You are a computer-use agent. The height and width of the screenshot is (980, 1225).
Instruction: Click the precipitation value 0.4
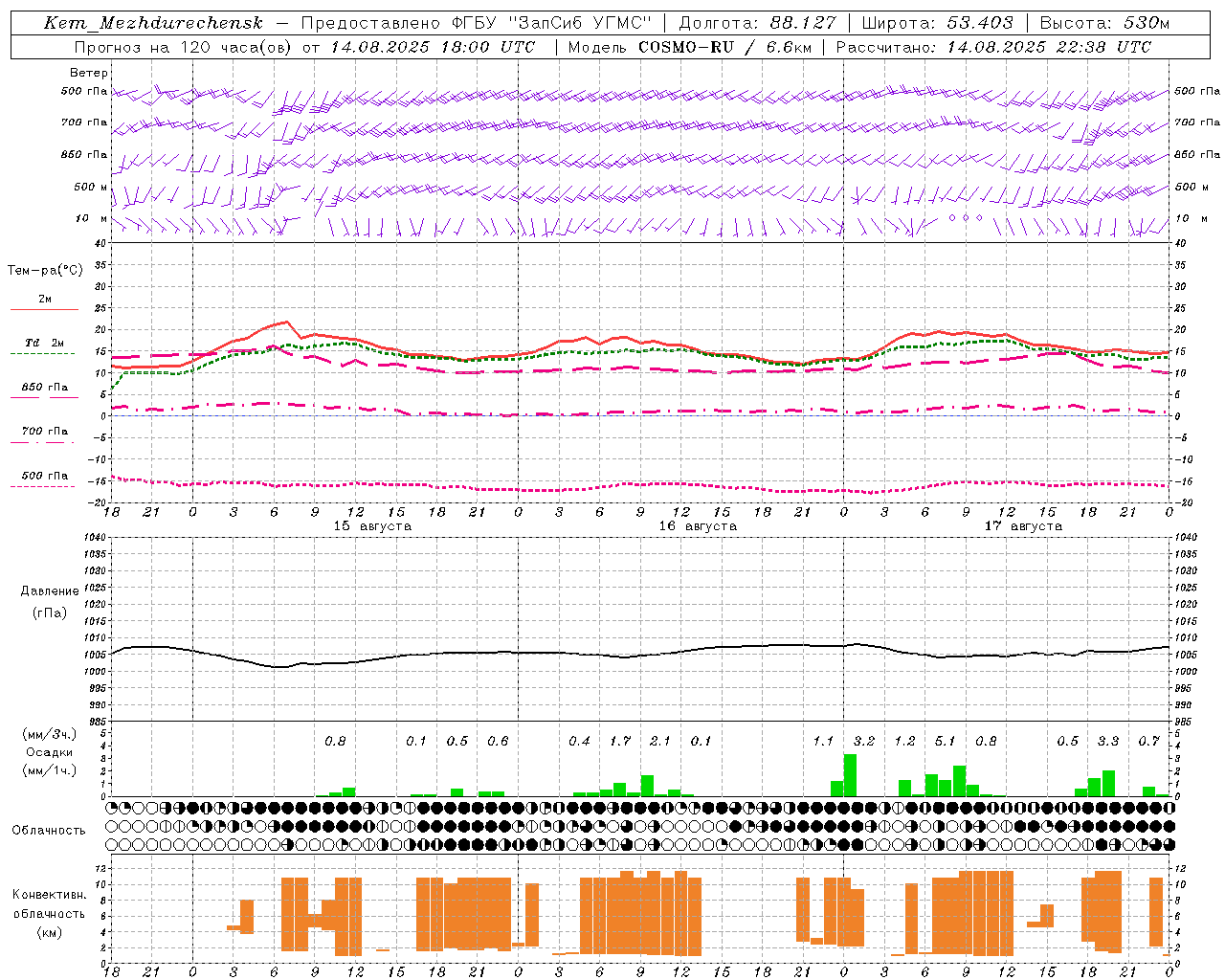[579, 741]
